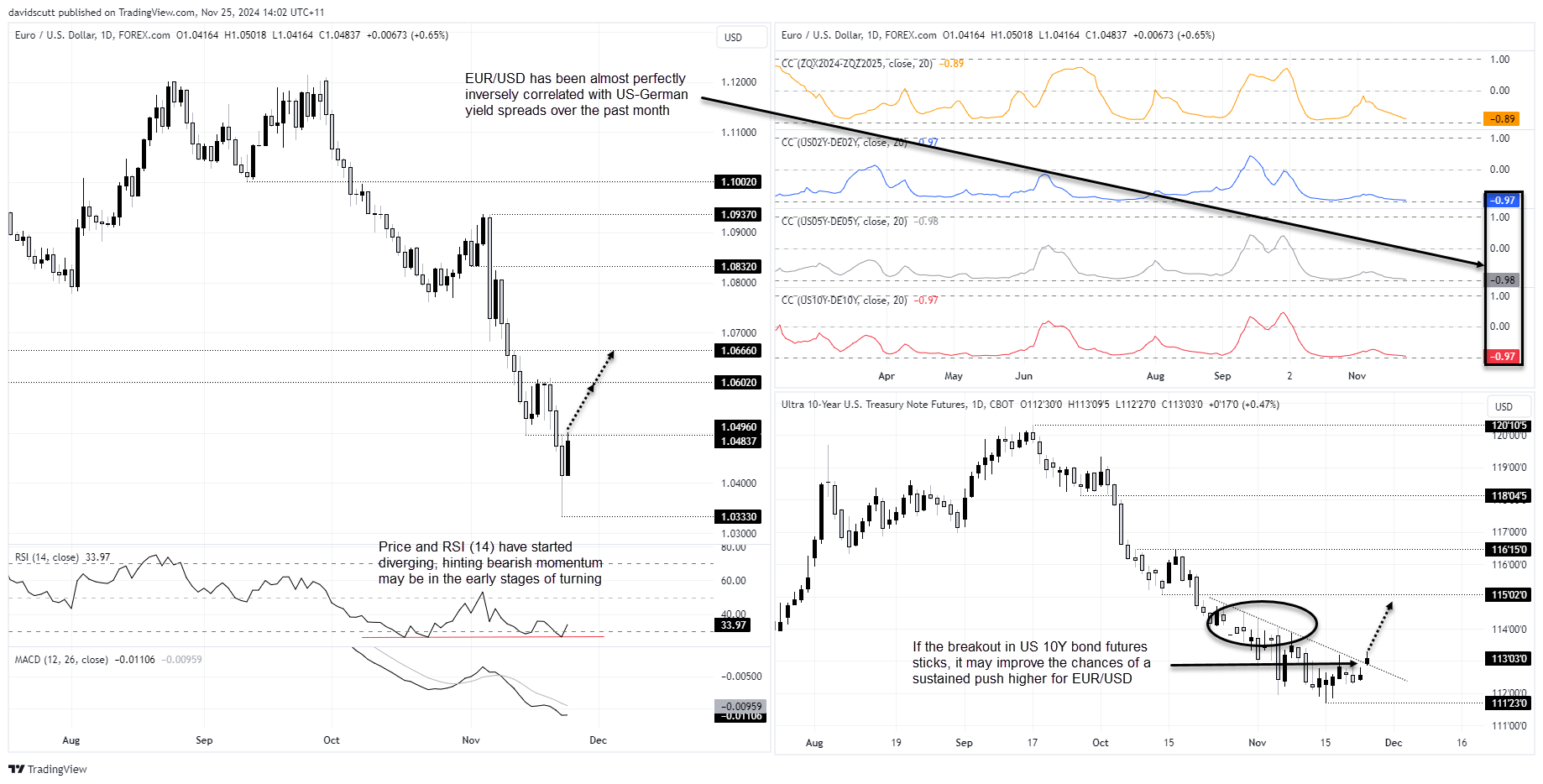Click 60.00 on the RSI scale

[733, 581]
